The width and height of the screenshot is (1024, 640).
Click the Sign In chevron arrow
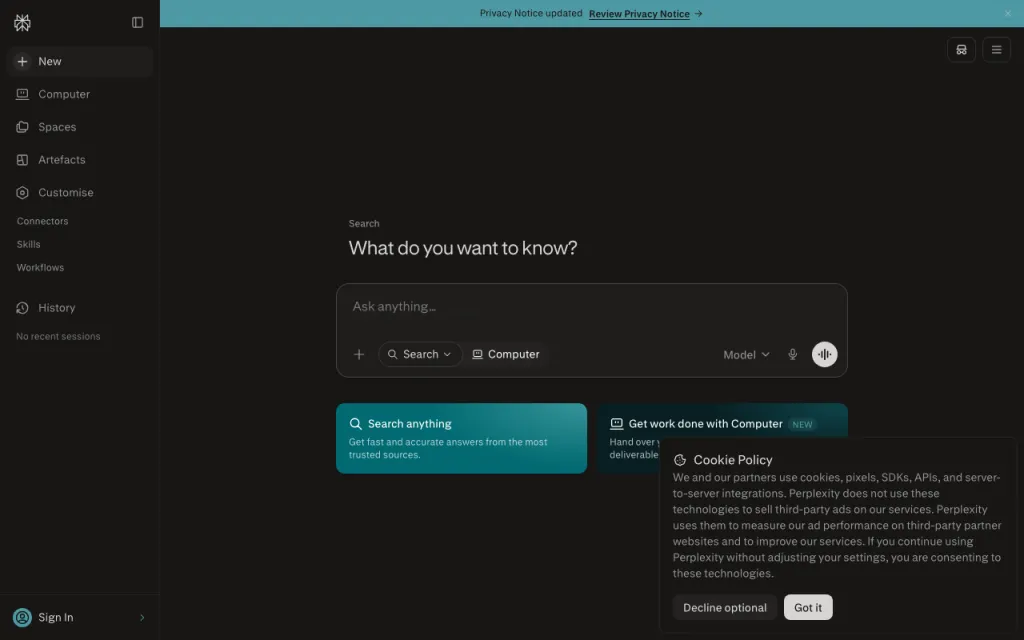[x=142, y=617]
